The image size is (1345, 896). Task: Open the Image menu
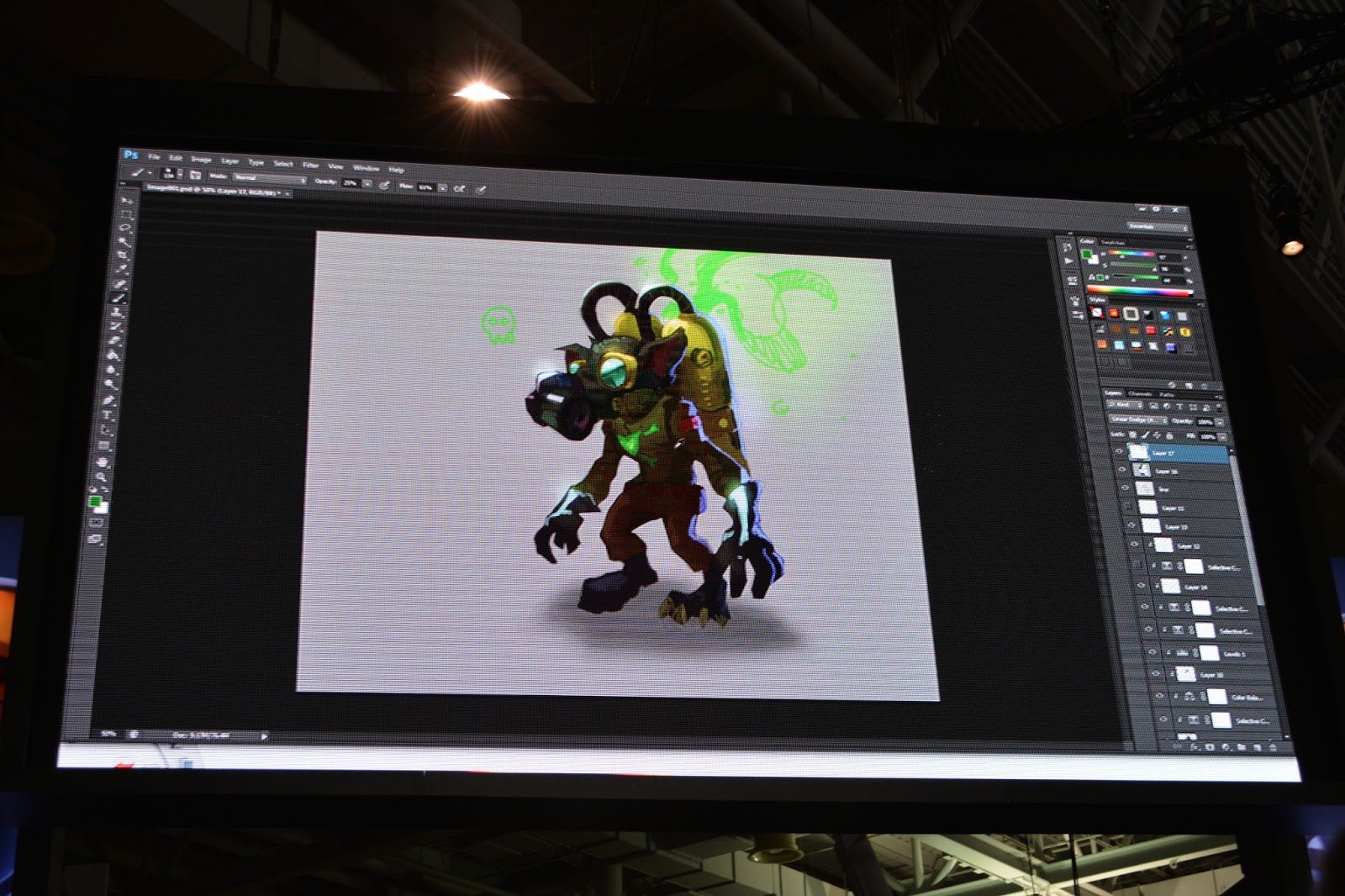(201, 160)
